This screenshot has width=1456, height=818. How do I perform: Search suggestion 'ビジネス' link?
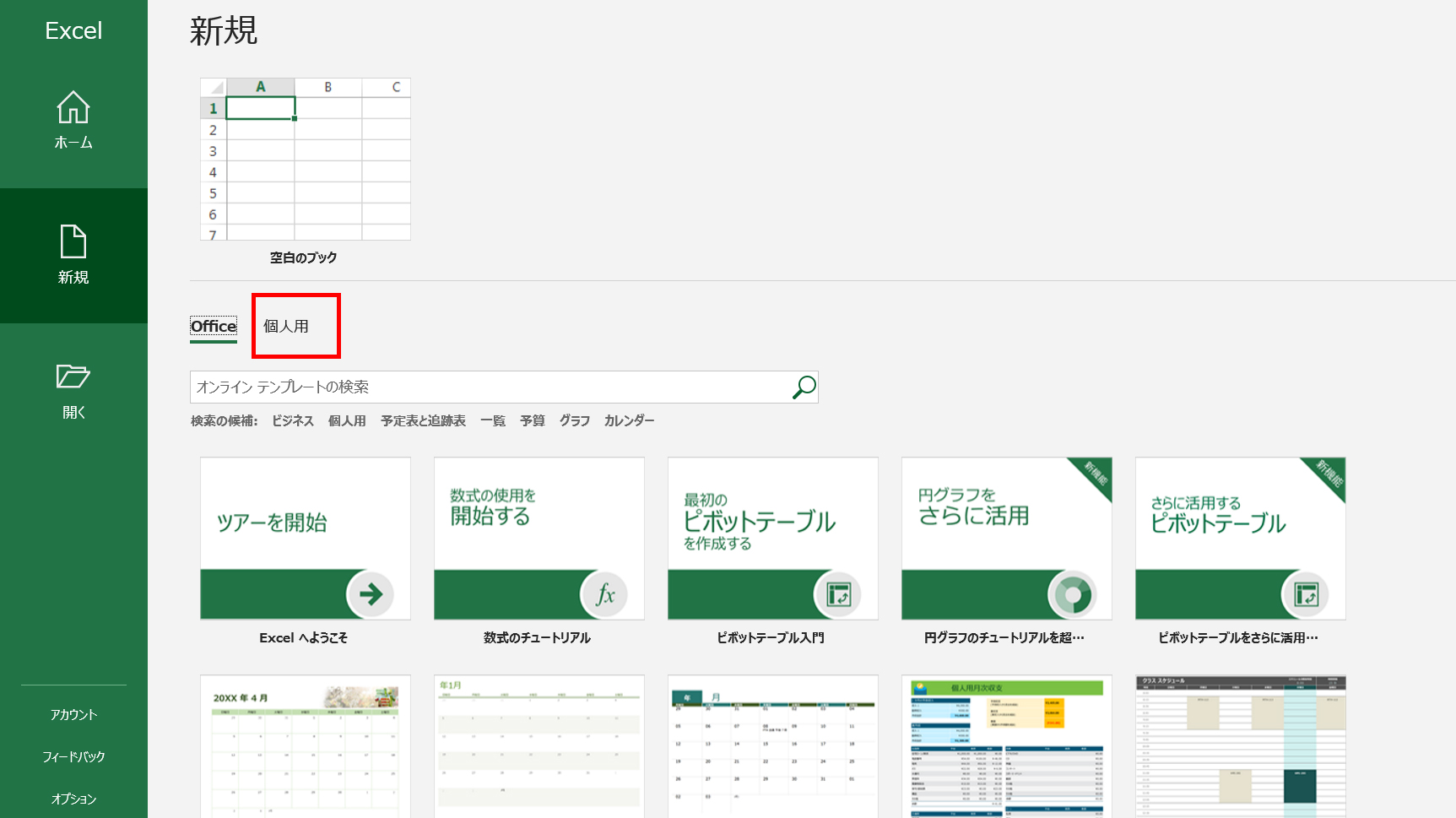[292, 420]
